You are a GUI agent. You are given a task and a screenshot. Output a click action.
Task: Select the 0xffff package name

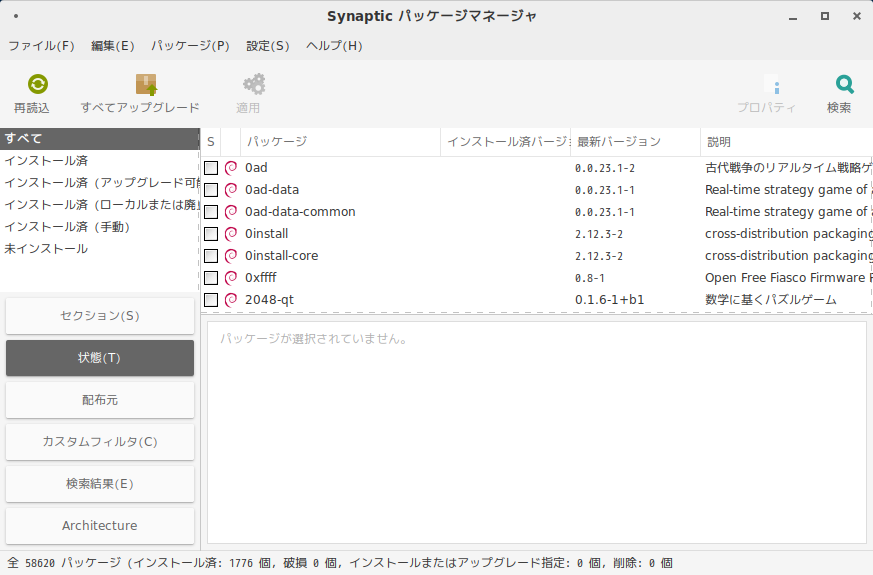(x=261, y=277)
